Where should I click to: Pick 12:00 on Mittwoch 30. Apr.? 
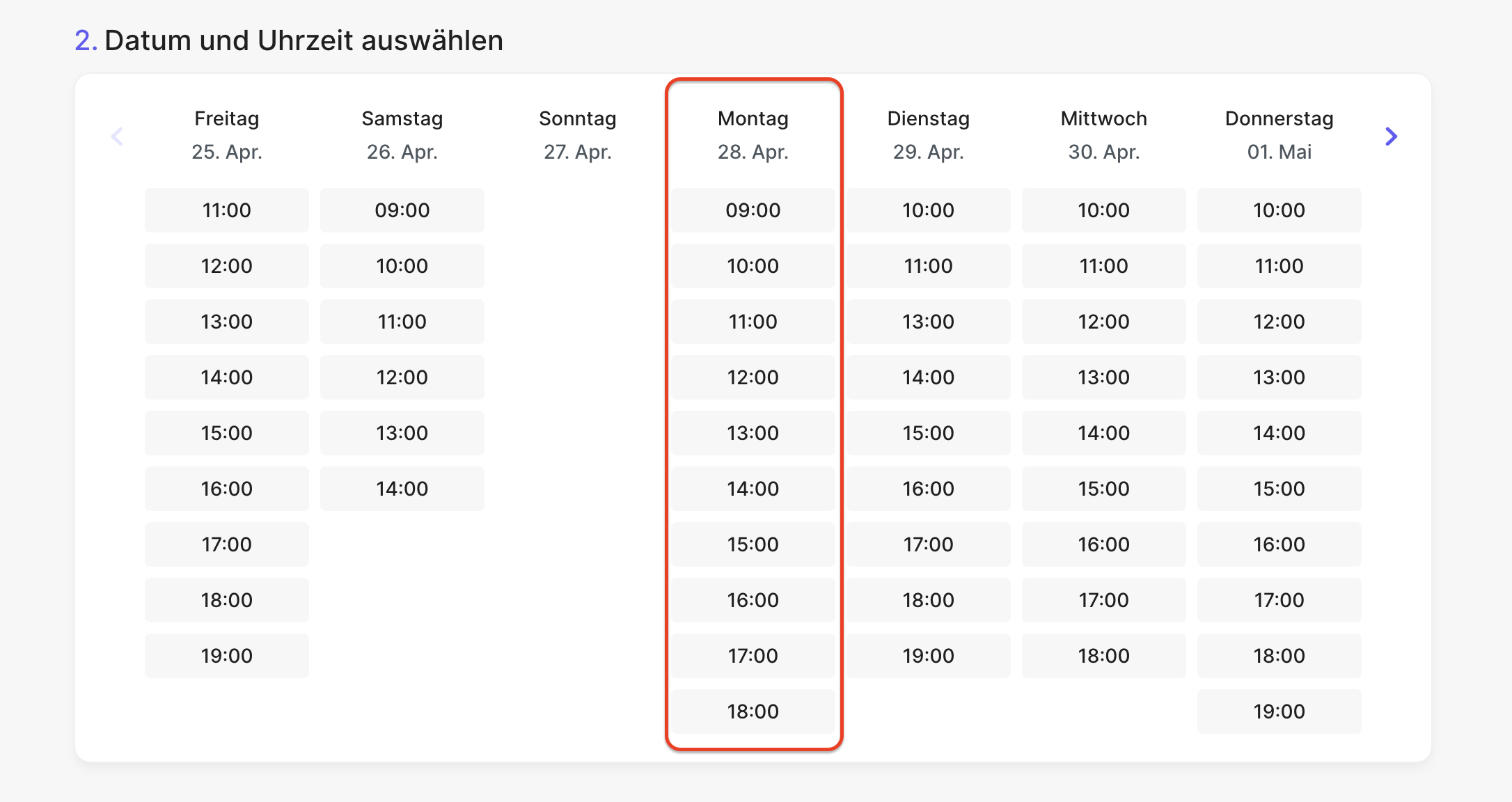1104,322
